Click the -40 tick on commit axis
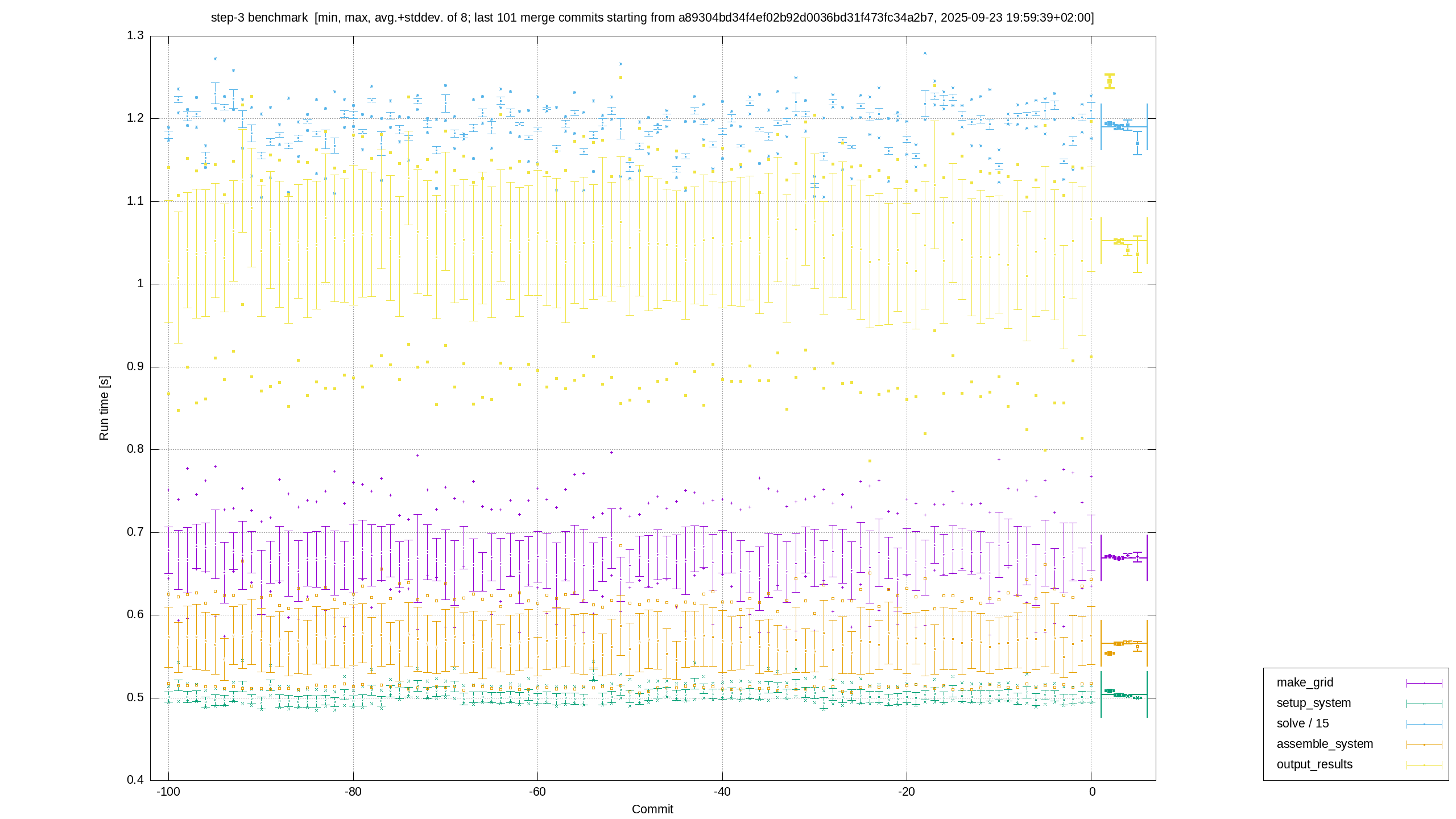This screenshot has width=1456, height=819. coord(722,792)
